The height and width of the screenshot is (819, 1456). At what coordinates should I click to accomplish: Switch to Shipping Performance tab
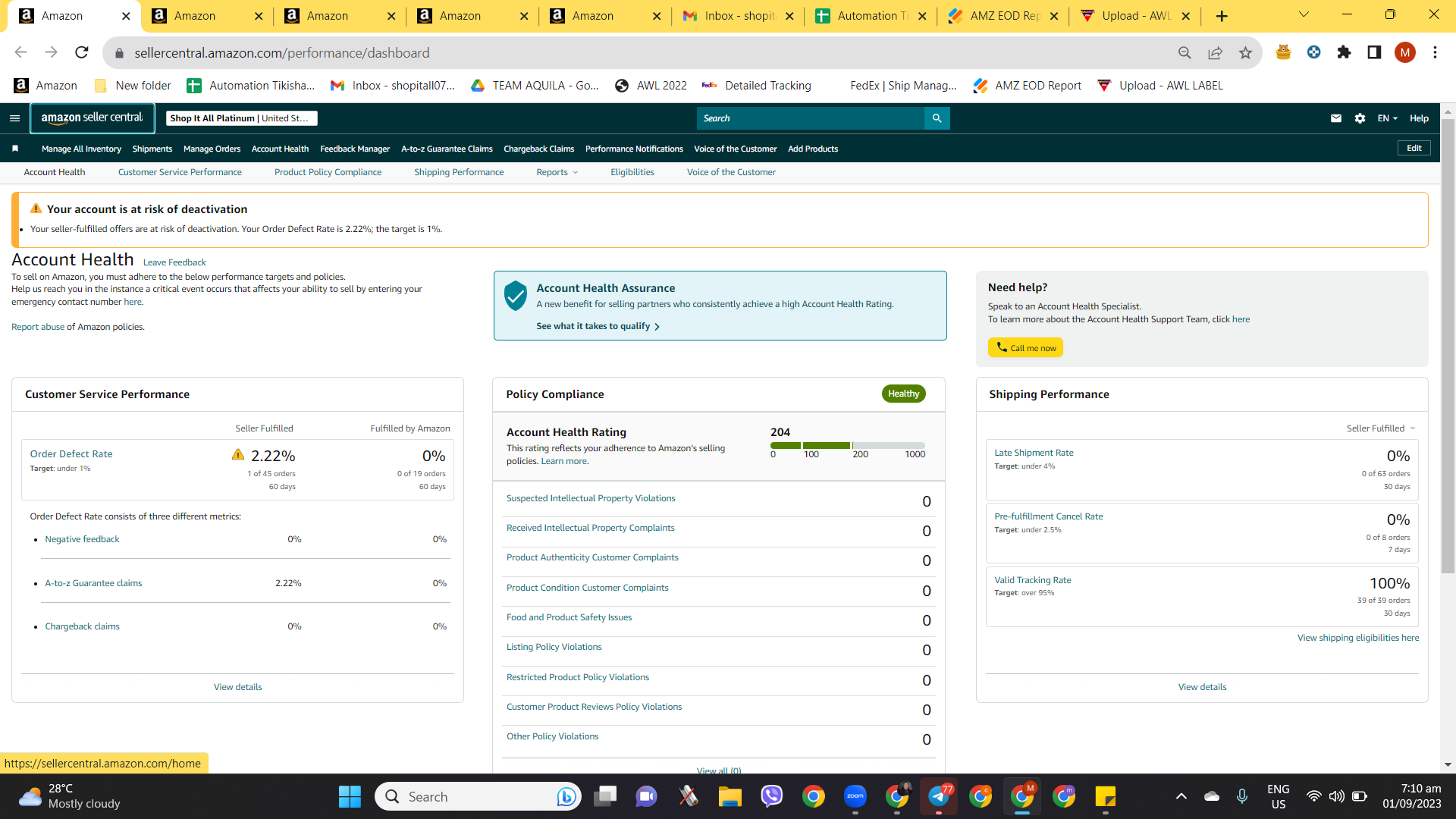tap(459, 172)
